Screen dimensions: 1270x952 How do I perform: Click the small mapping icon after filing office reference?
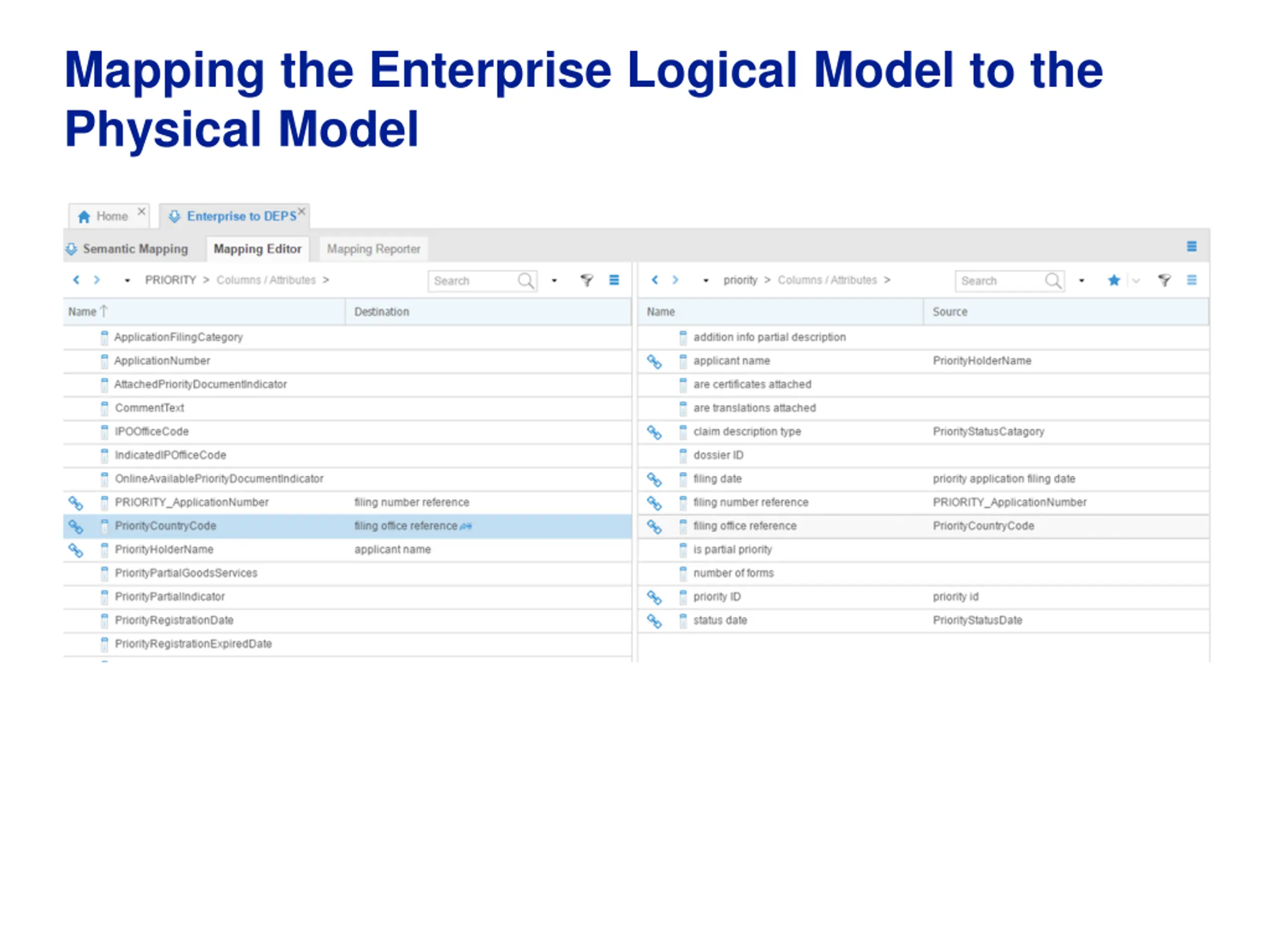tap(466, 526)
